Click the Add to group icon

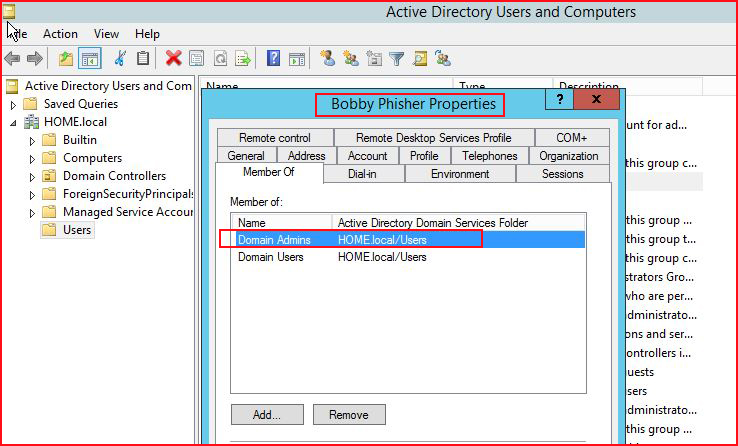click(x=443, y=58)
